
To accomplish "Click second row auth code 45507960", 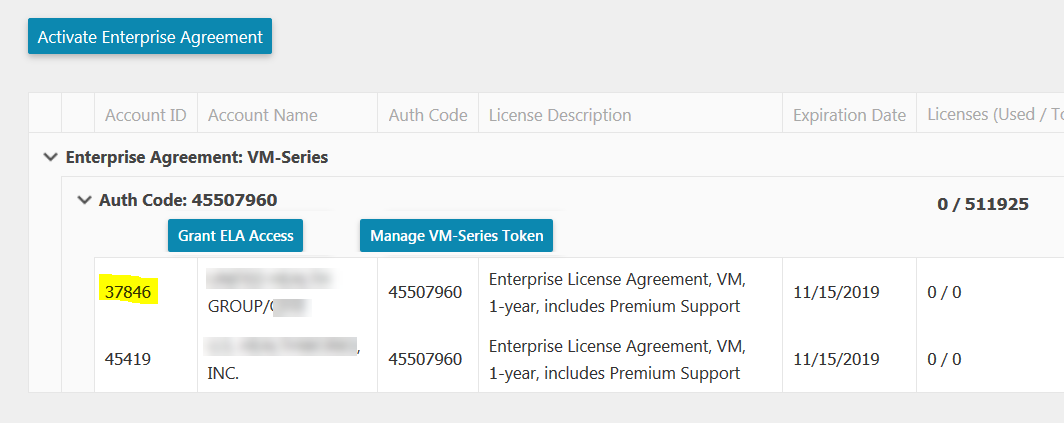I will point(426,358).
